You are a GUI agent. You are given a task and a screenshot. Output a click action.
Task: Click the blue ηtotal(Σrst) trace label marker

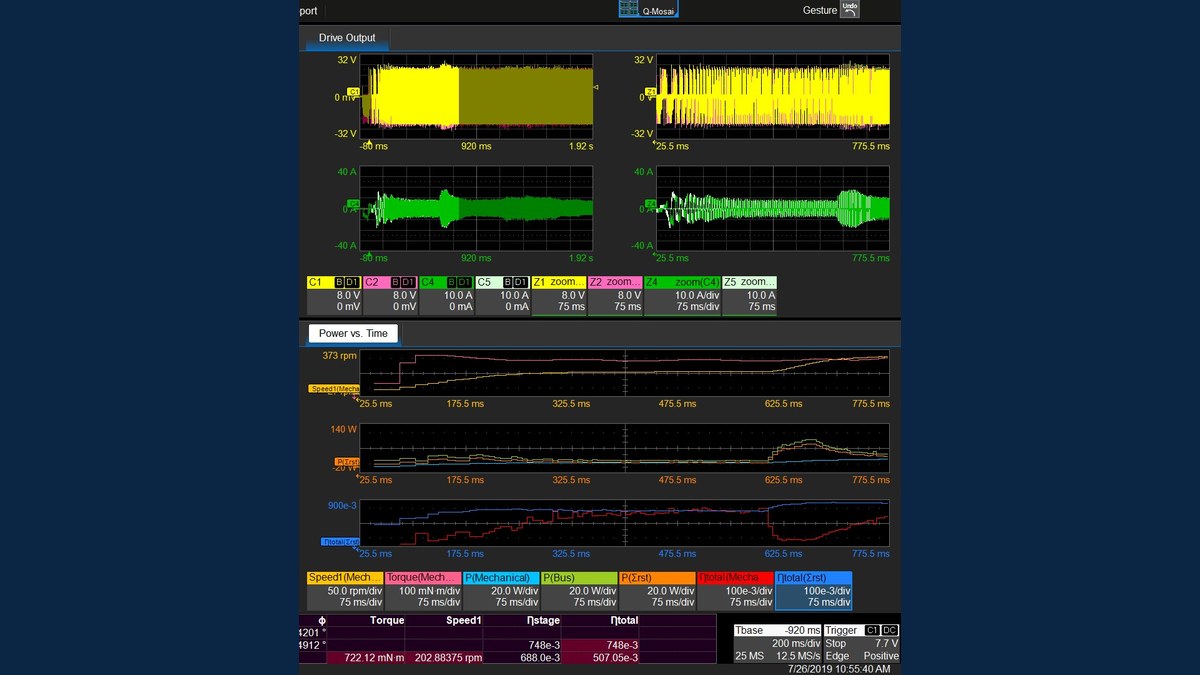tap(339, 541)
